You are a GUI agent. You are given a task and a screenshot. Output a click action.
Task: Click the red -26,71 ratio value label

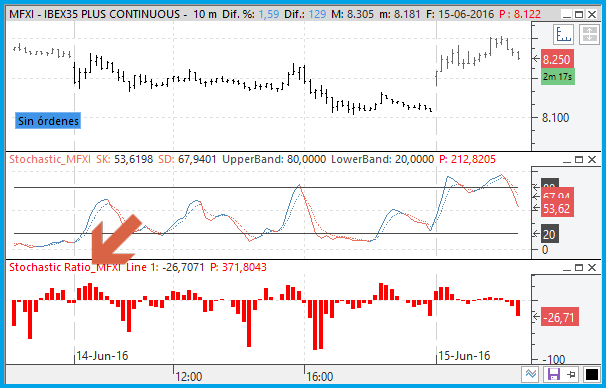pos(559,318)
